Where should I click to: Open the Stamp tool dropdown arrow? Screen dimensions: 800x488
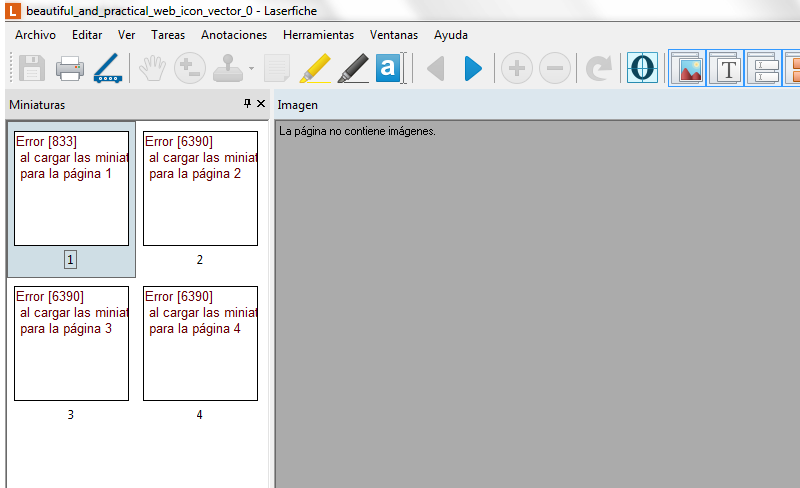251,68
